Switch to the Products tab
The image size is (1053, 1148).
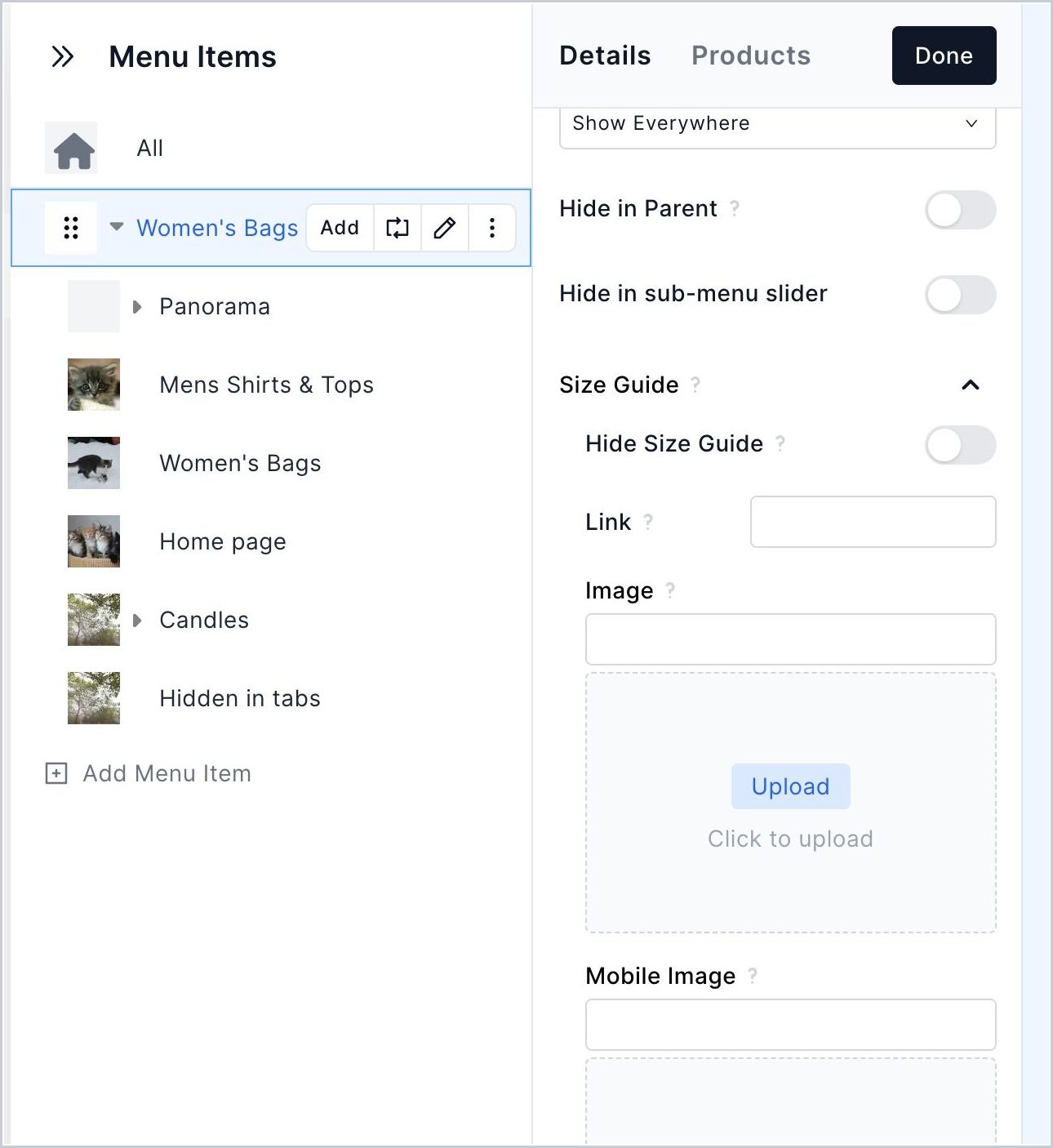[x=751, y=56]
